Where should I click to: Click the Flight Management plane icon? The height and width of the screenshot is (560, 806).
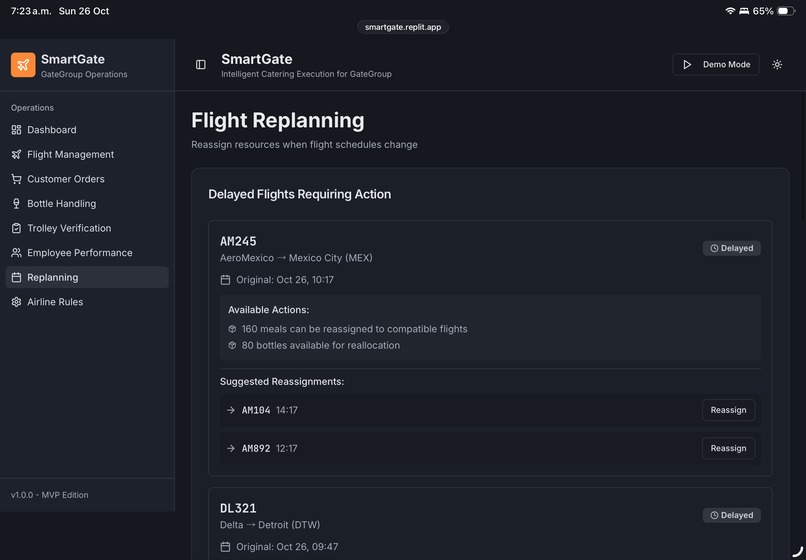click(16, 154)
